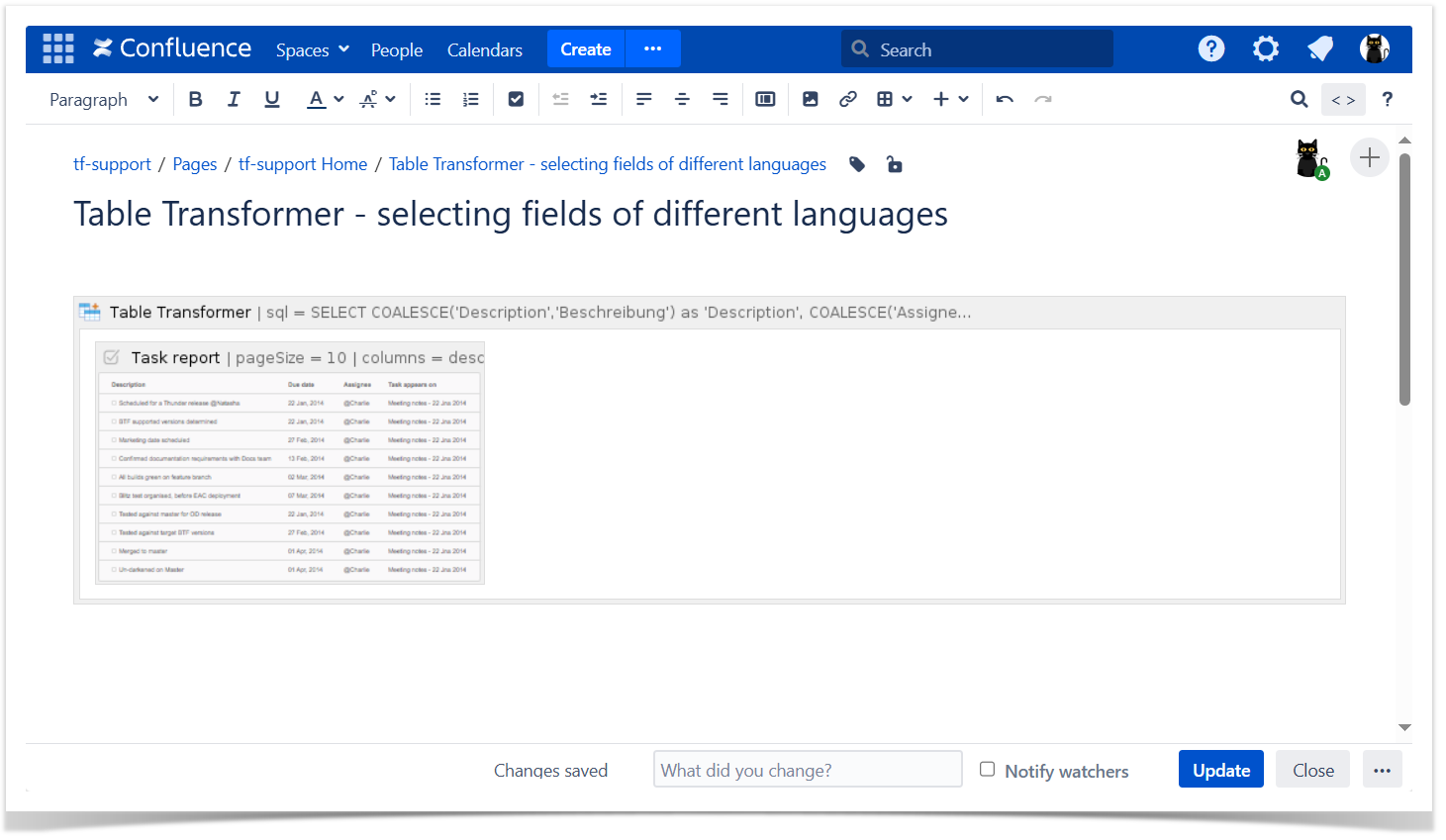
Task: Open page restrictions padlock icon
Action: tap(894, 164)
